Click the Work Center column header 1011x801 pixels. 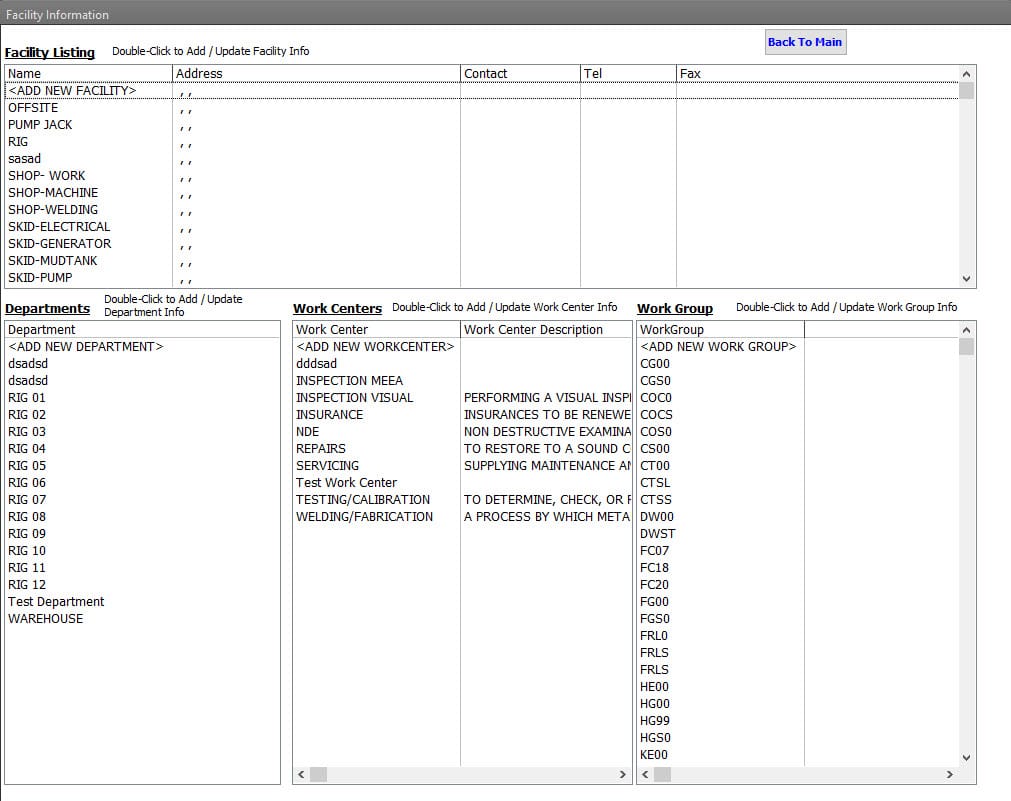point(377,330)
